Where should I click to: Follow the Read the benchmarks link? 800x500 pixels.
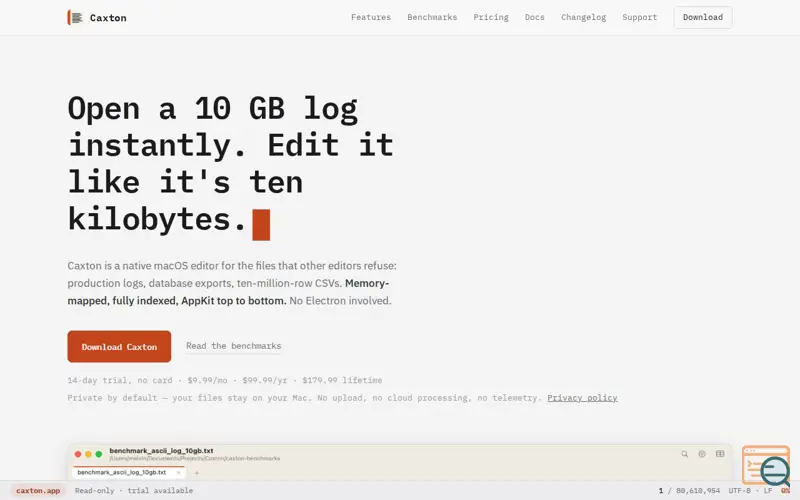pyautogui.click(x=234, y=346)
